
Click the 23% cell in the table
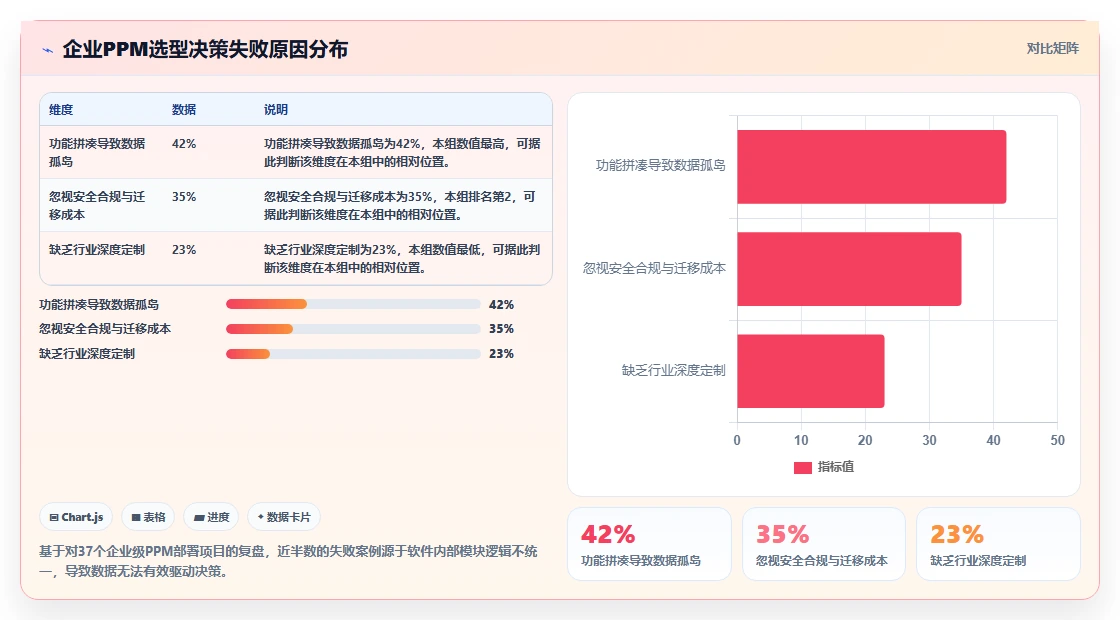pyautogui.click(x=184, y=249)
